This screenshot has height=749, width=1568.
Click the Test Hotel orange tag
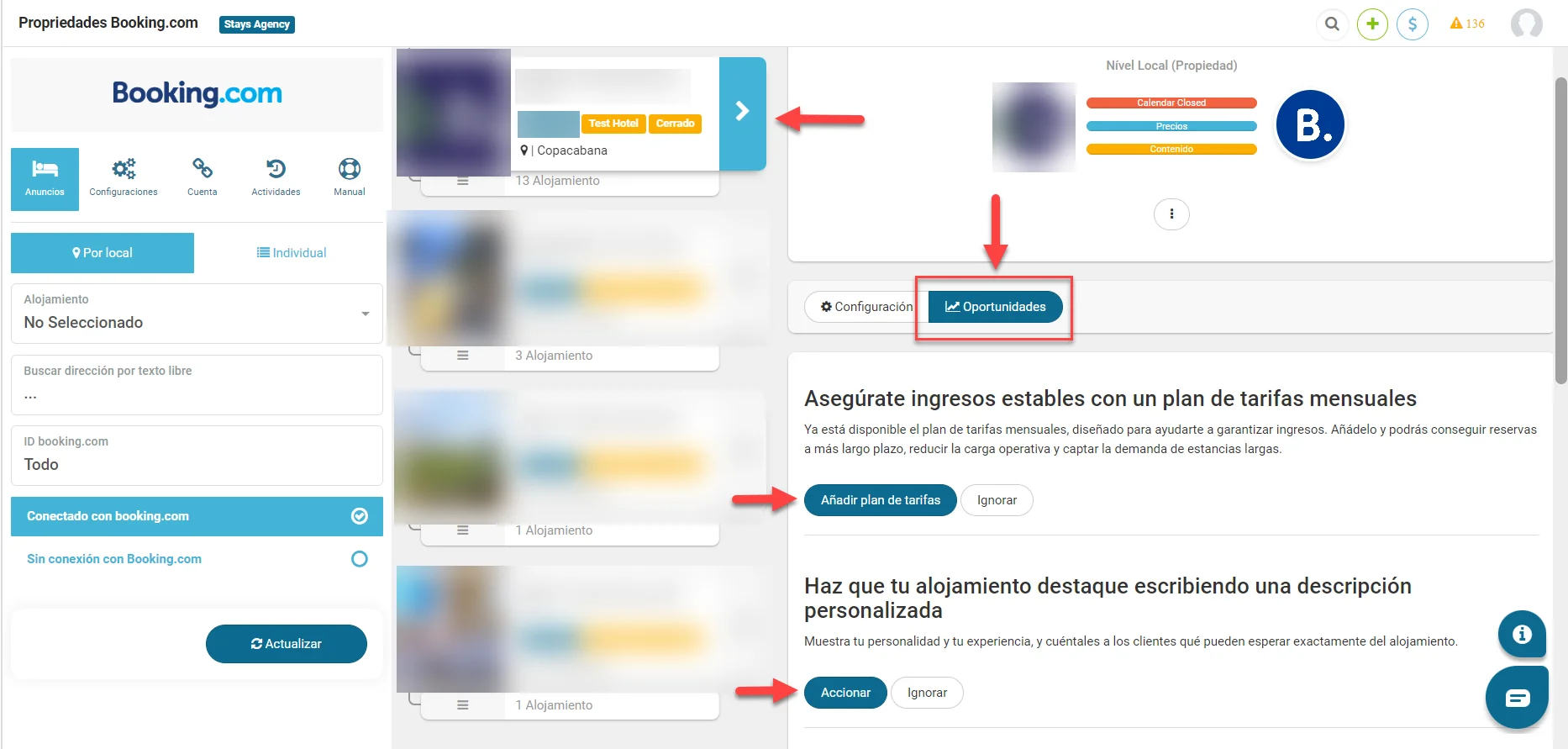(x=613, y=124)
